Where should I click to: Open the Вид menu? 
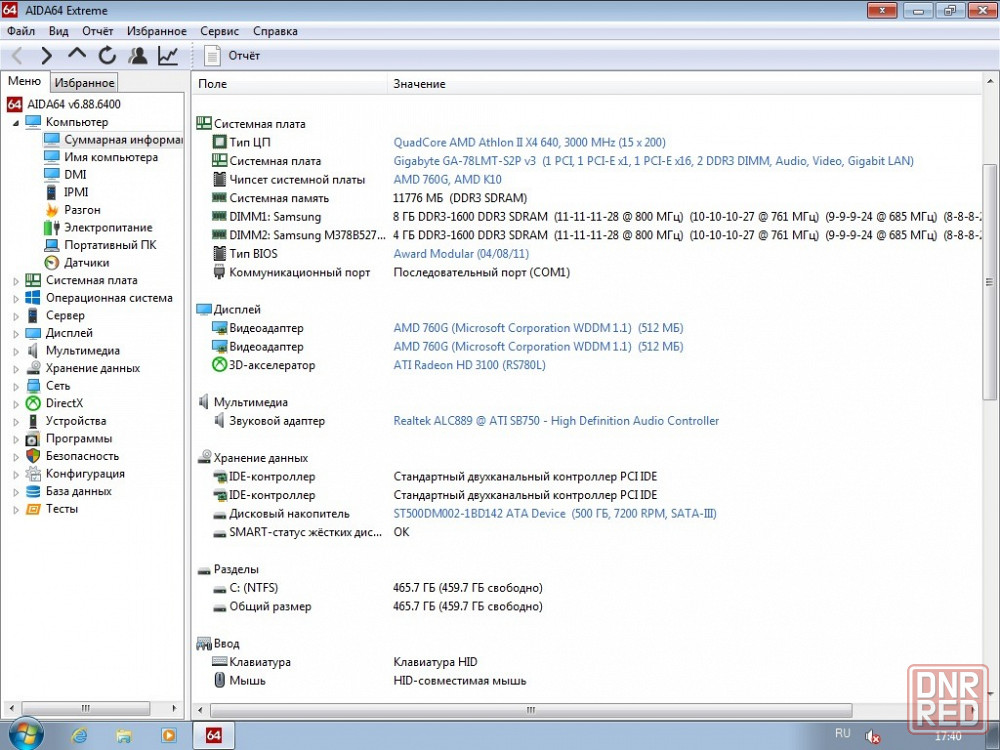(59, 31)
